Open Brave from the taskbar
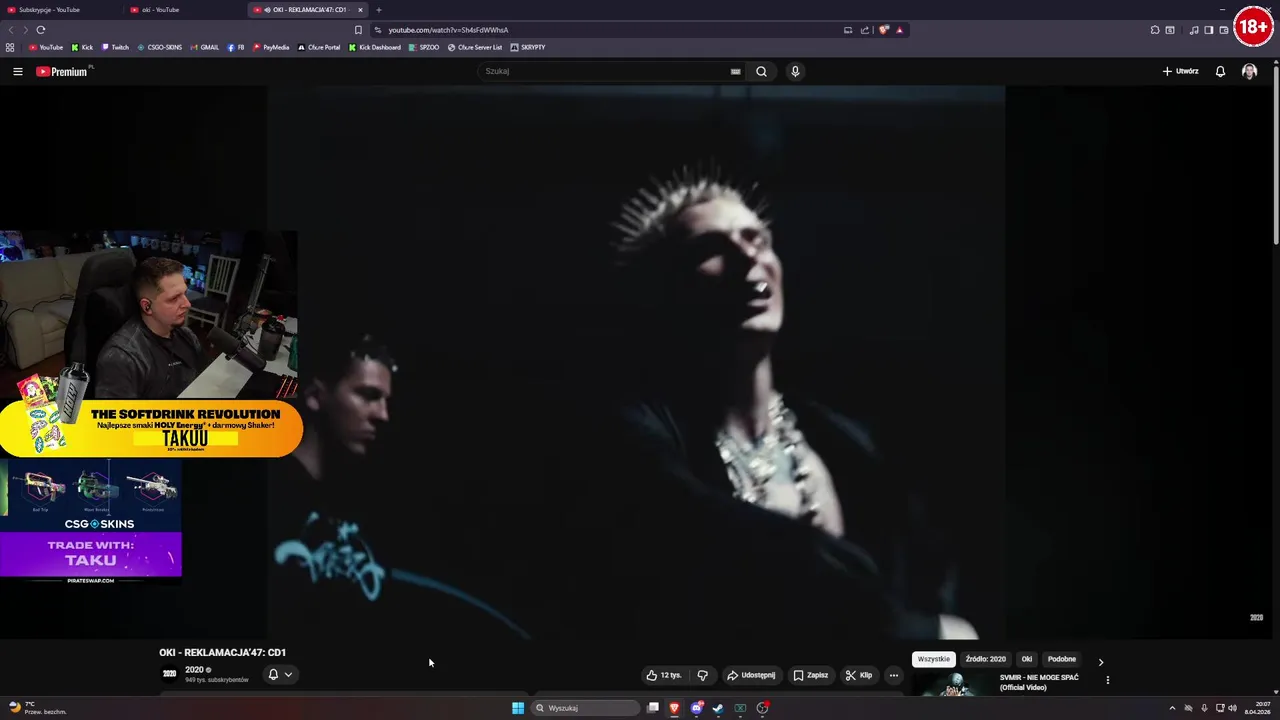1280x720 pixels. click(x=674, y=708)
